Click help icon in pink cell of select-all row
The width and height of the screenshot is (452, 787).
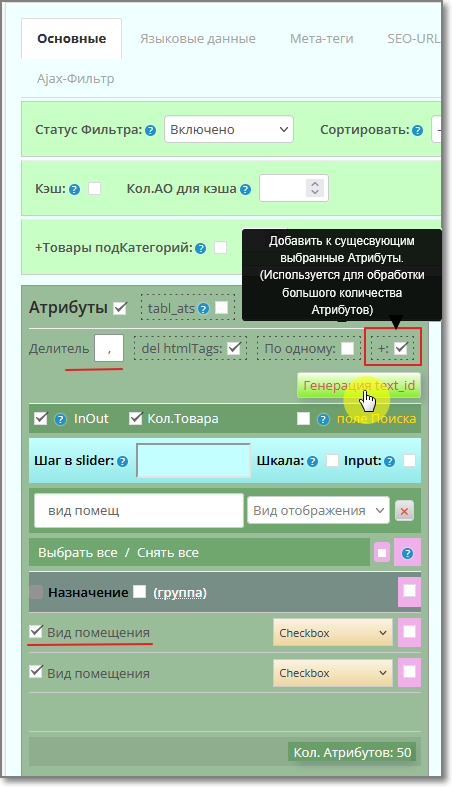pyautogui.click(x=407, y=553)
